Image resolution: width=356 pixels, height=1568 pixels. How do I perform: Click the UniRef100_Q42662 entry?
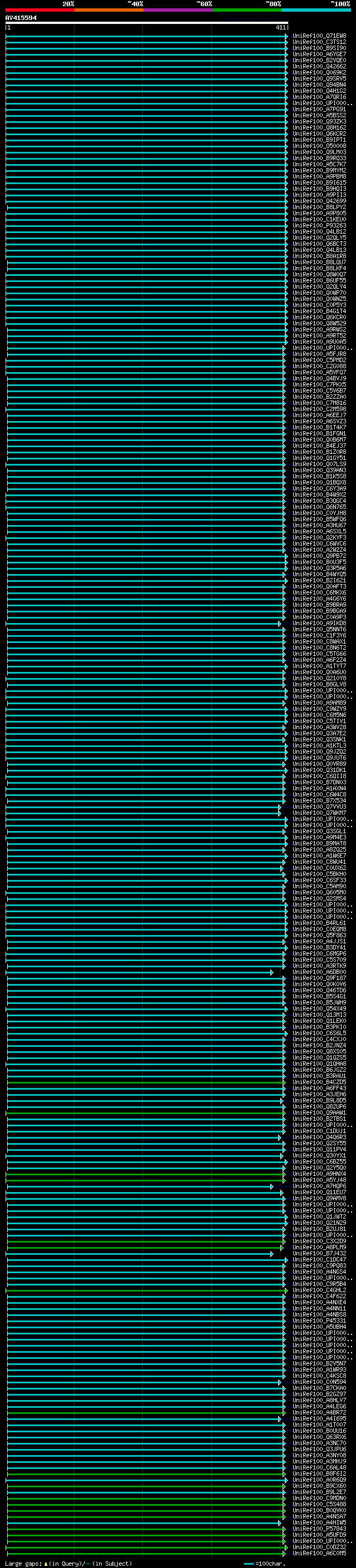319,66
